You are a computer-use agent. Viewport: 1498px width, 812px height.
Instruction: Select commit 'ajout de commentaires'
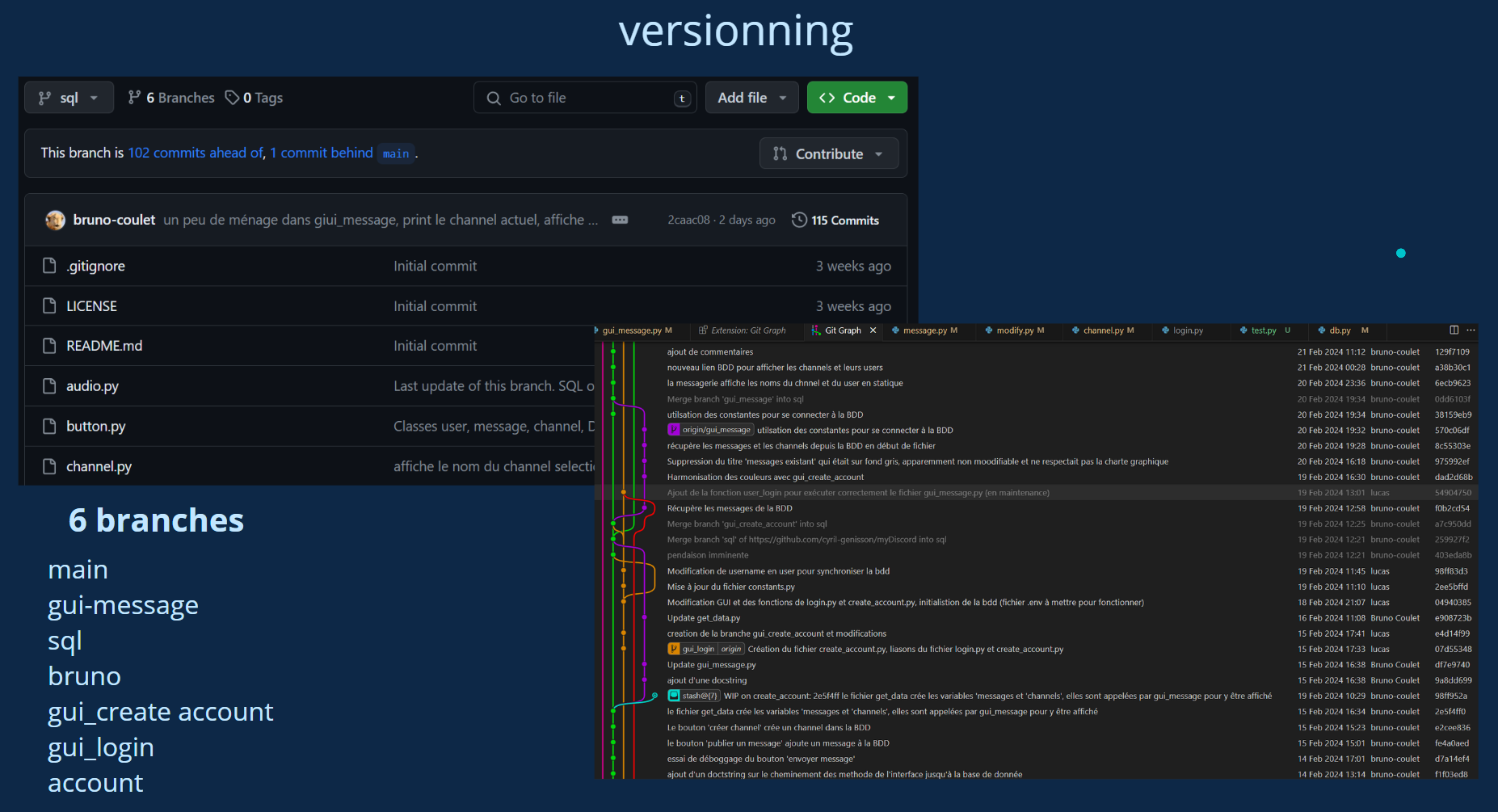tap(710, 351)
